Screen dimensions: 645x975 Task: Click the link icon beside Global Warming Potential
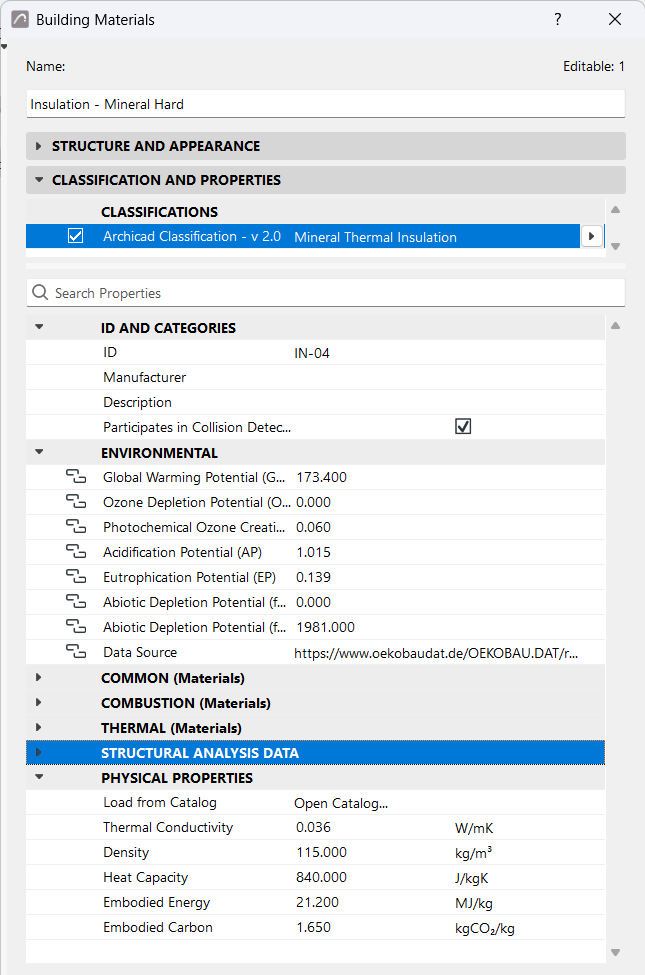point(76,477)
